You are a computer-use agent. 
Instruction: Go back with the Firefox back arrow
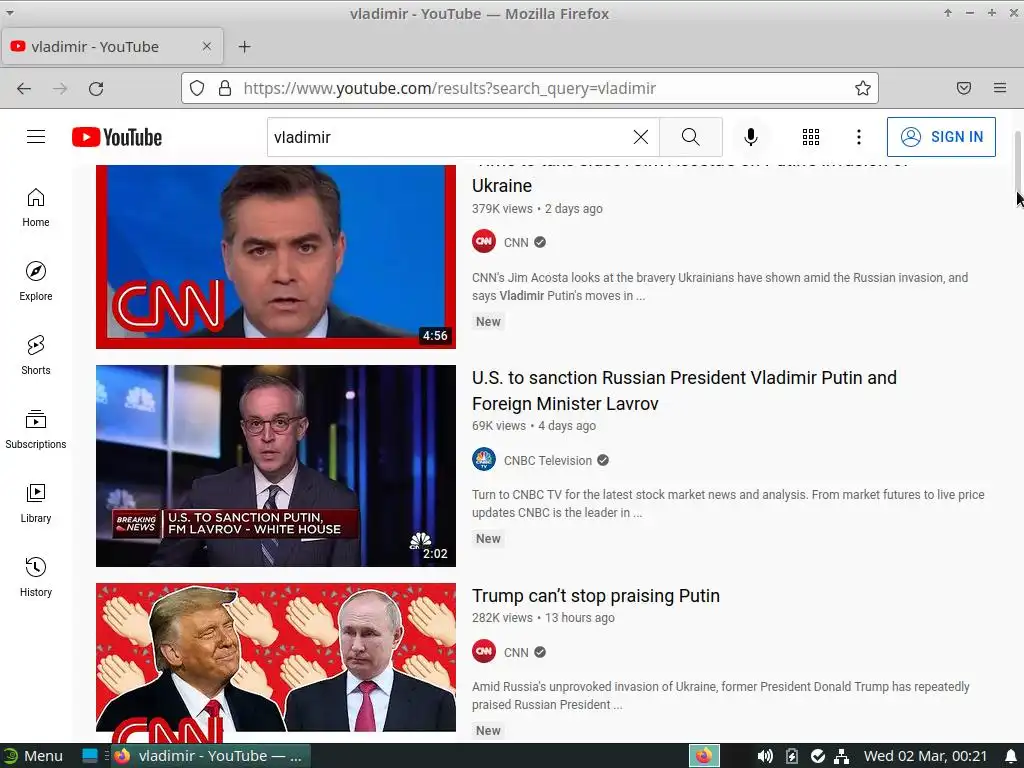(x=24, y=88)
